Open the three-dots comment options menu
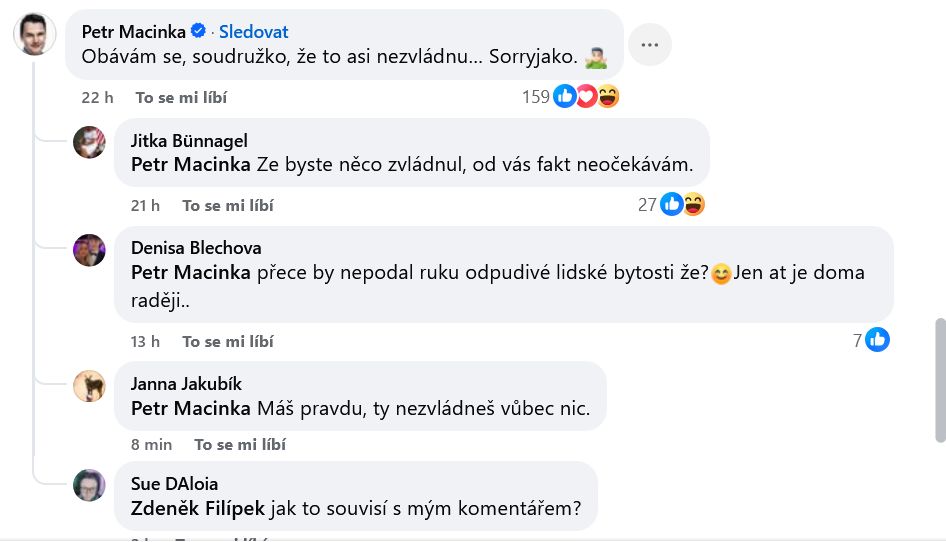Screen dimensions: 946x542 [650, 45]
